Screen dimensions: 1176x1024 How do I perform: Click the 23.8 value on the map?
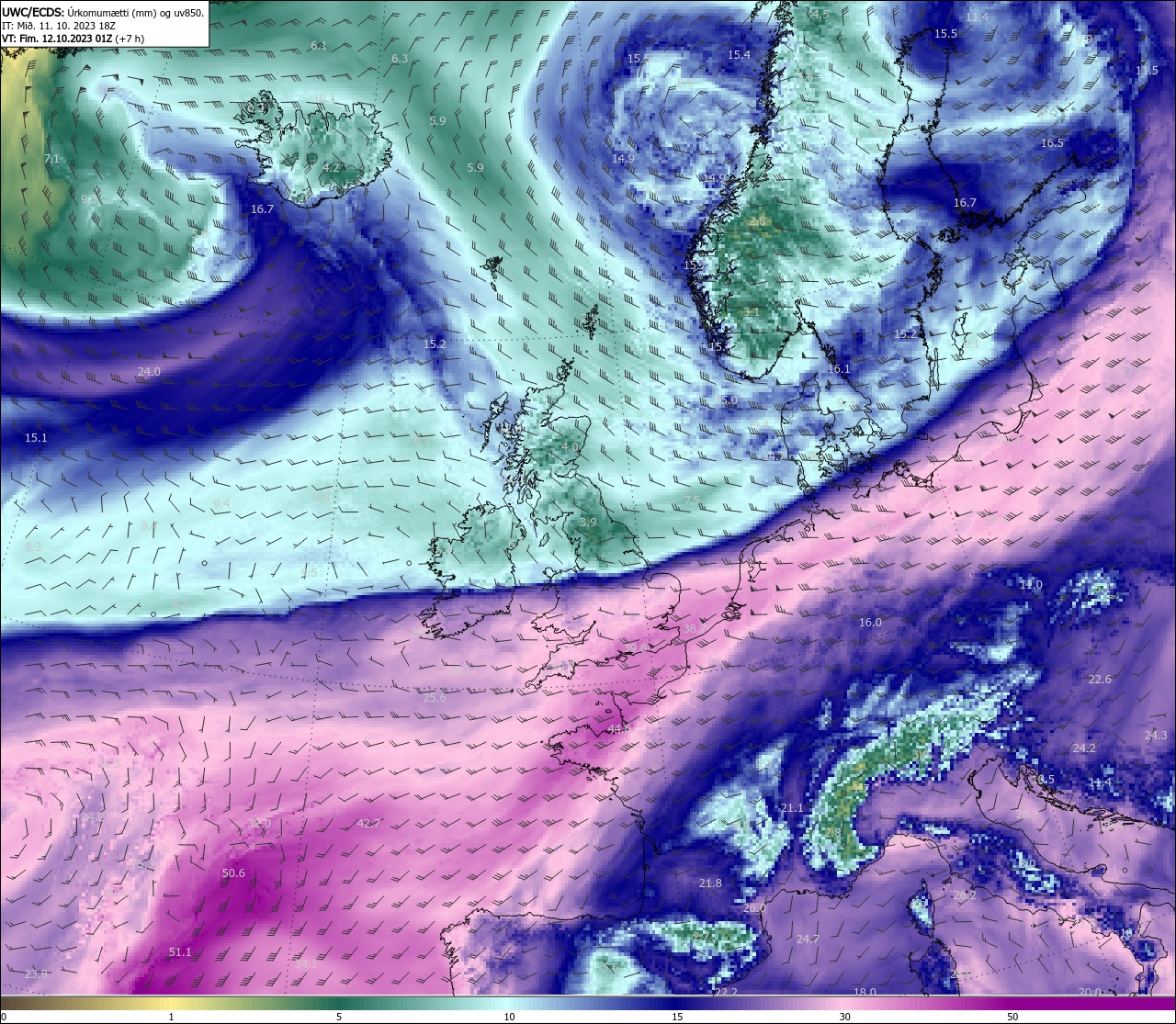click(36, 974)
